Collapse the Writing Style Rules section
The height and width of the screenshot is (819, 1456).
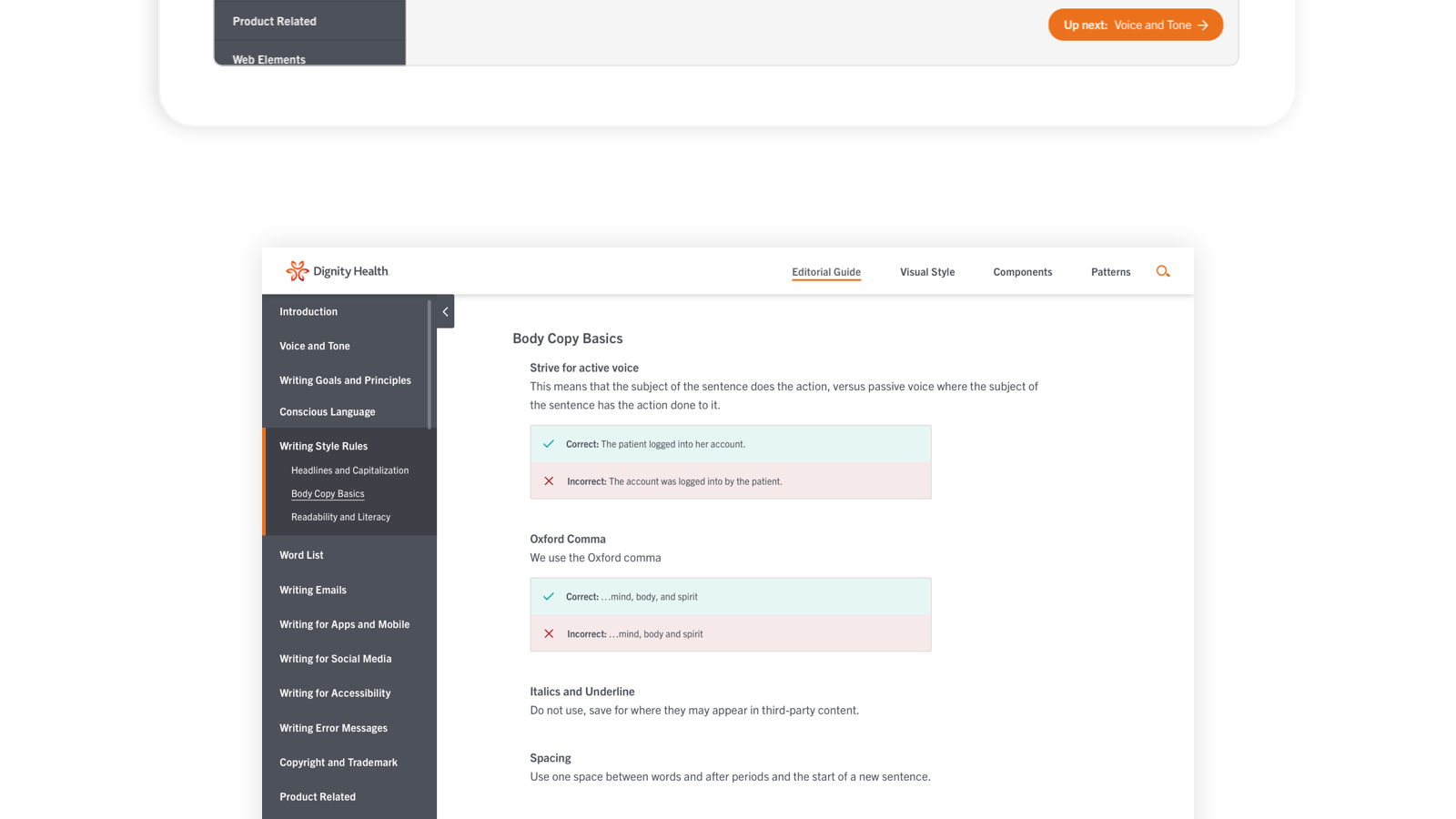[324, 446]
